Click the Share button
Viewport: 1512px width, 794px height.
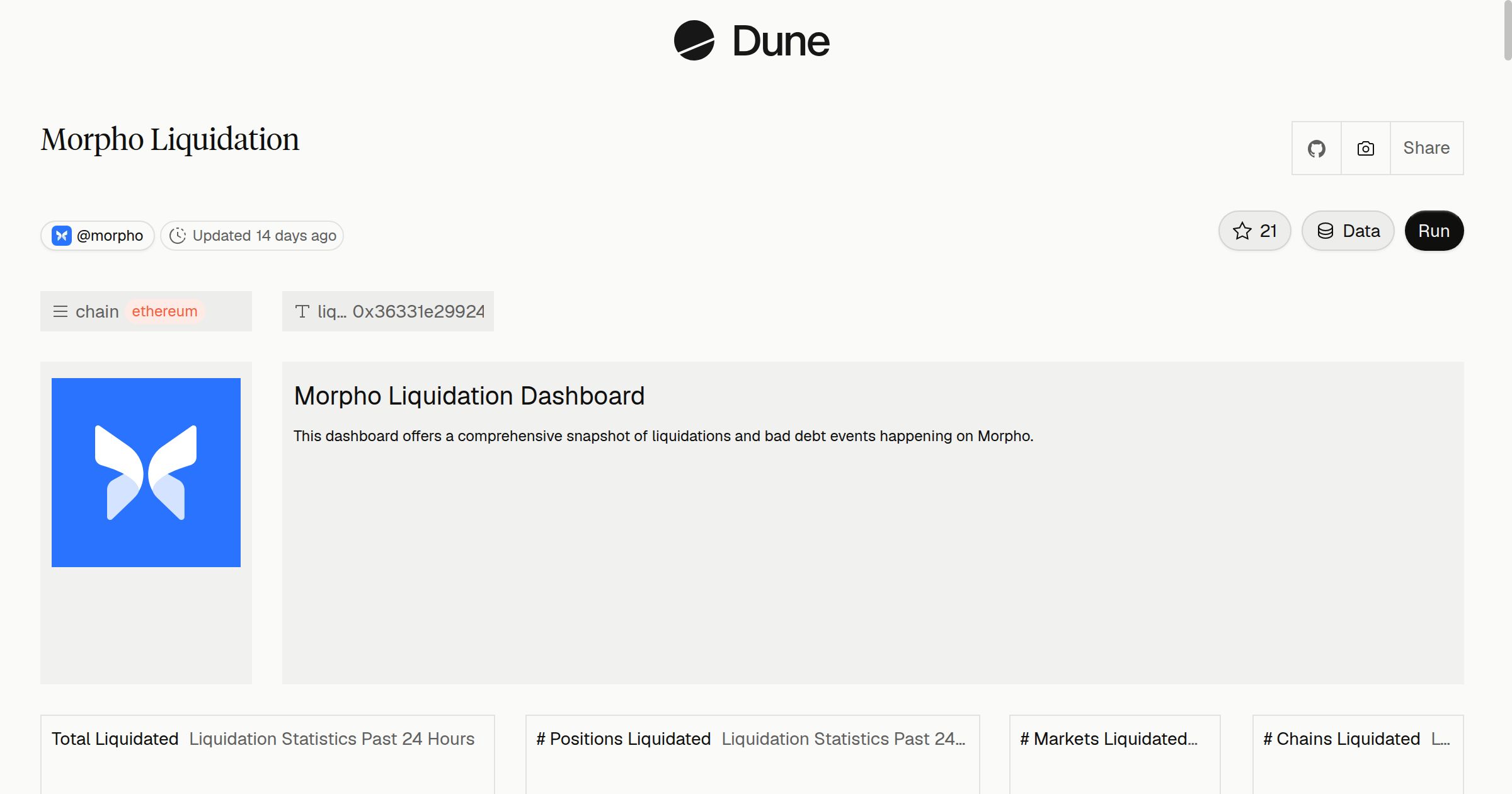tap(1426, 148)
